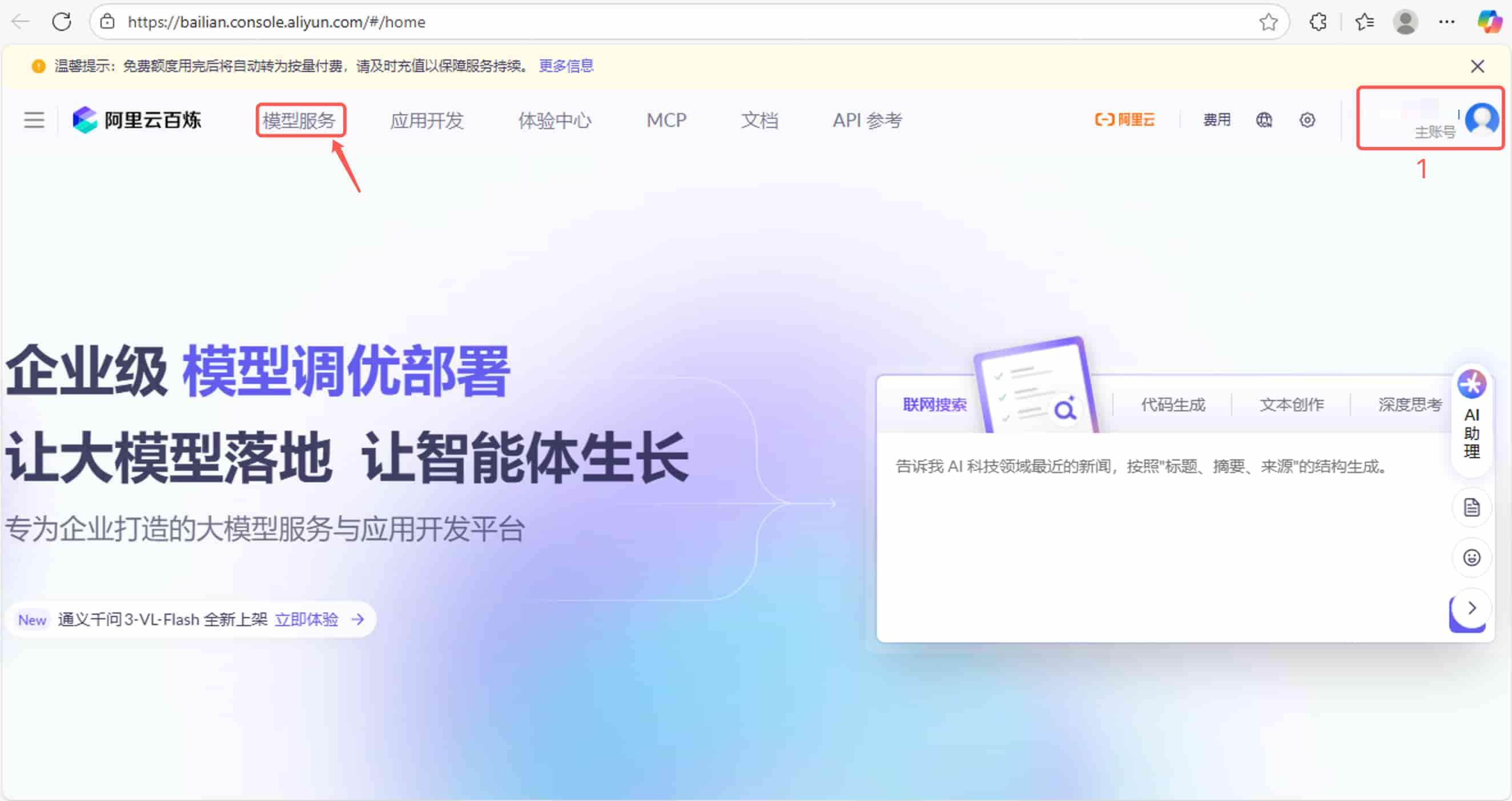
Task: Click 立即体验 for 通义千问3-VL-Flash
Action: pos(308,619)
